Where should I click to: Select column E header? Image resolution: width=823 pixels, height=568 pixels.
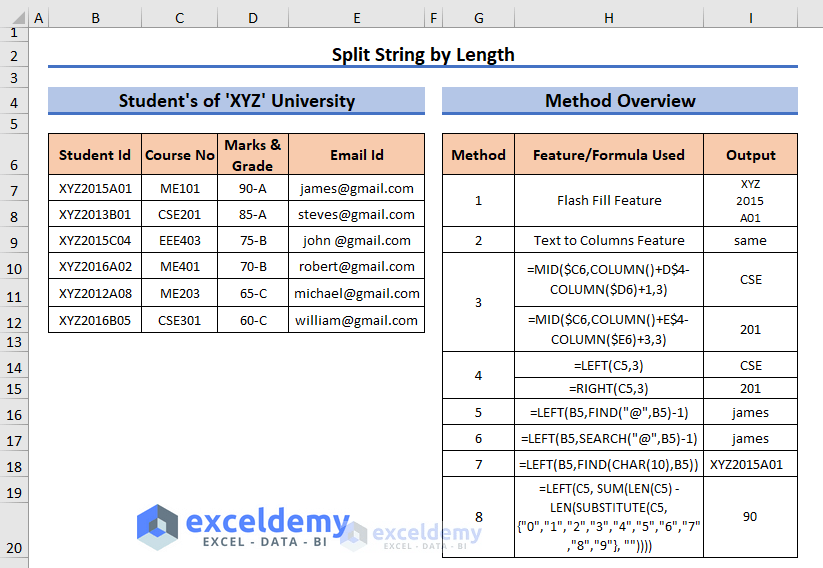356,18
